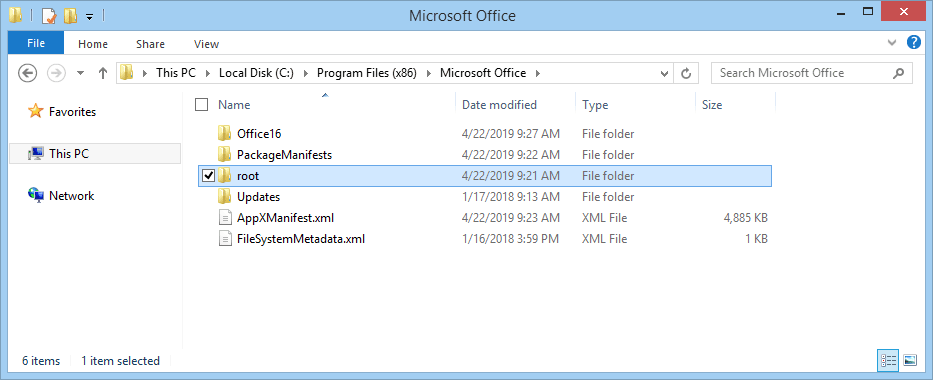Switch to the View ribbon tab

(207, 44)
